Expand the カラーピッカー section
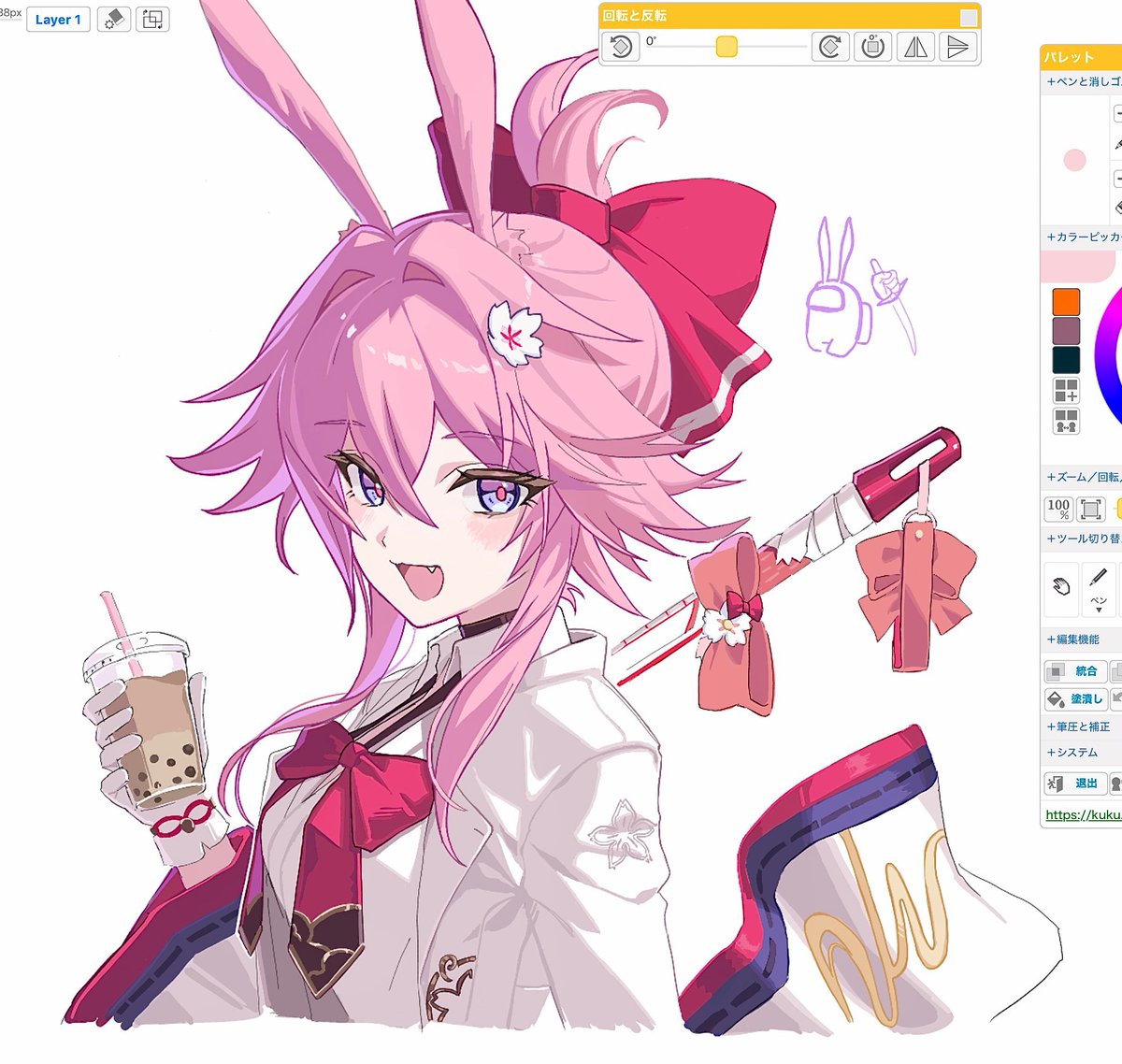 tap(1084, 237)
